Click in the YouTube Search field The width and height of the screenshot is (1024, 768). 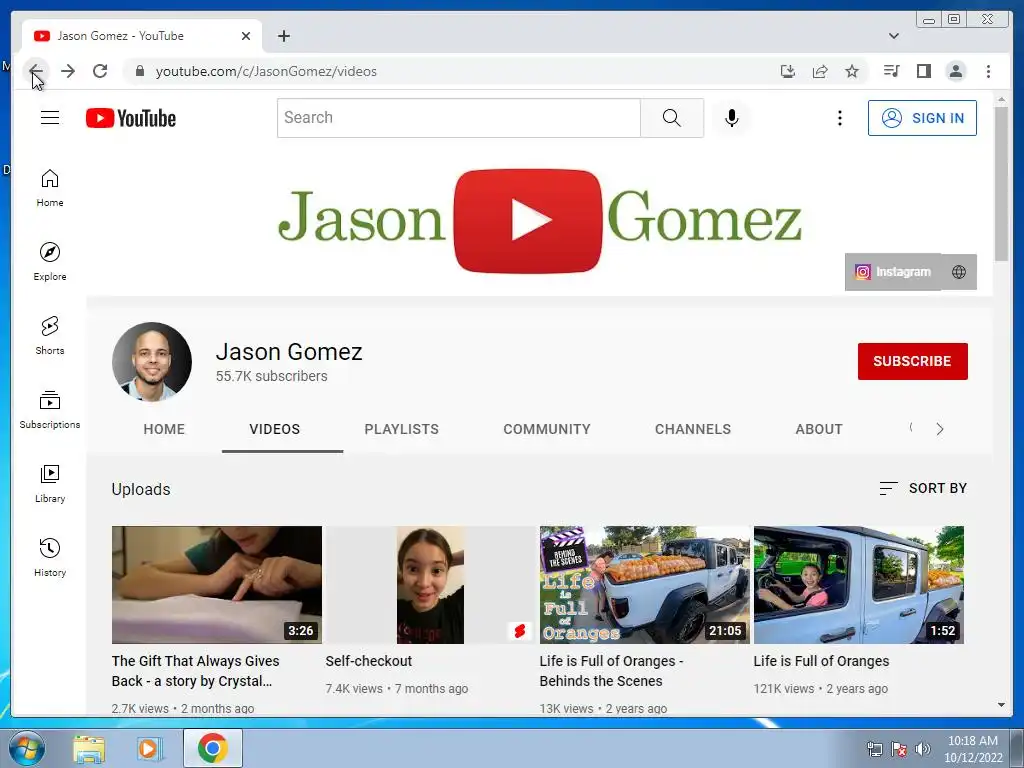tap(458, 118)
